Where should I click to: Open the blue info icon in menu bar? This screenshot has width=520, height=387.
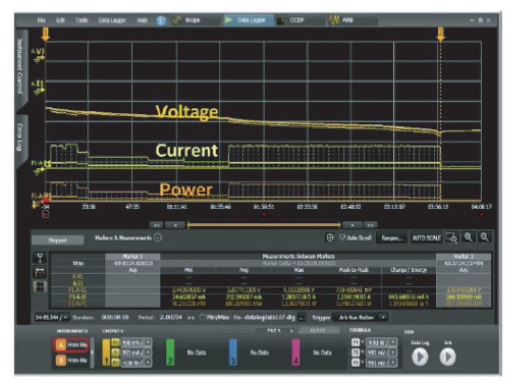[161, 21]
